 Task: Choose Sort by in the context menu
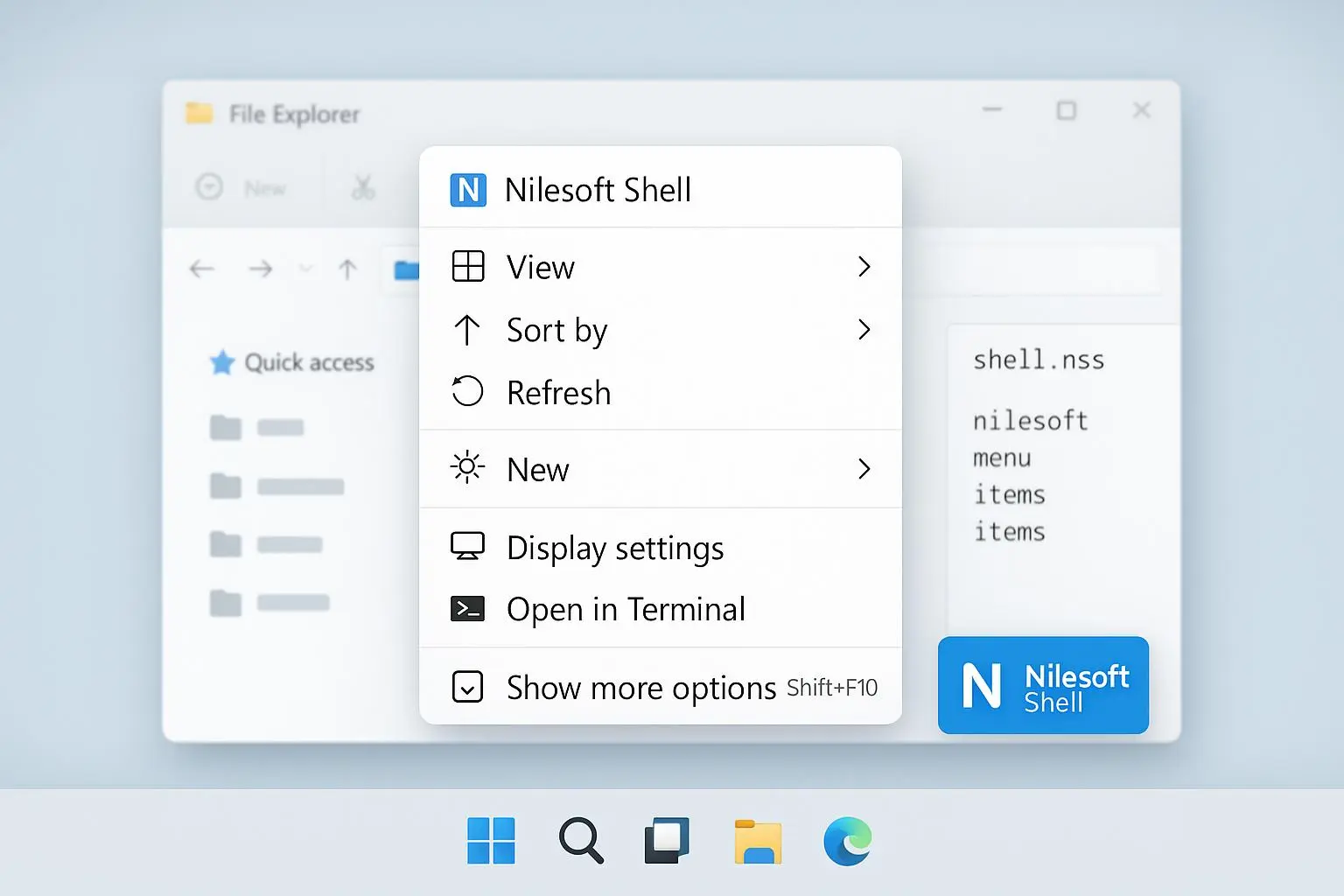[661, 330]
